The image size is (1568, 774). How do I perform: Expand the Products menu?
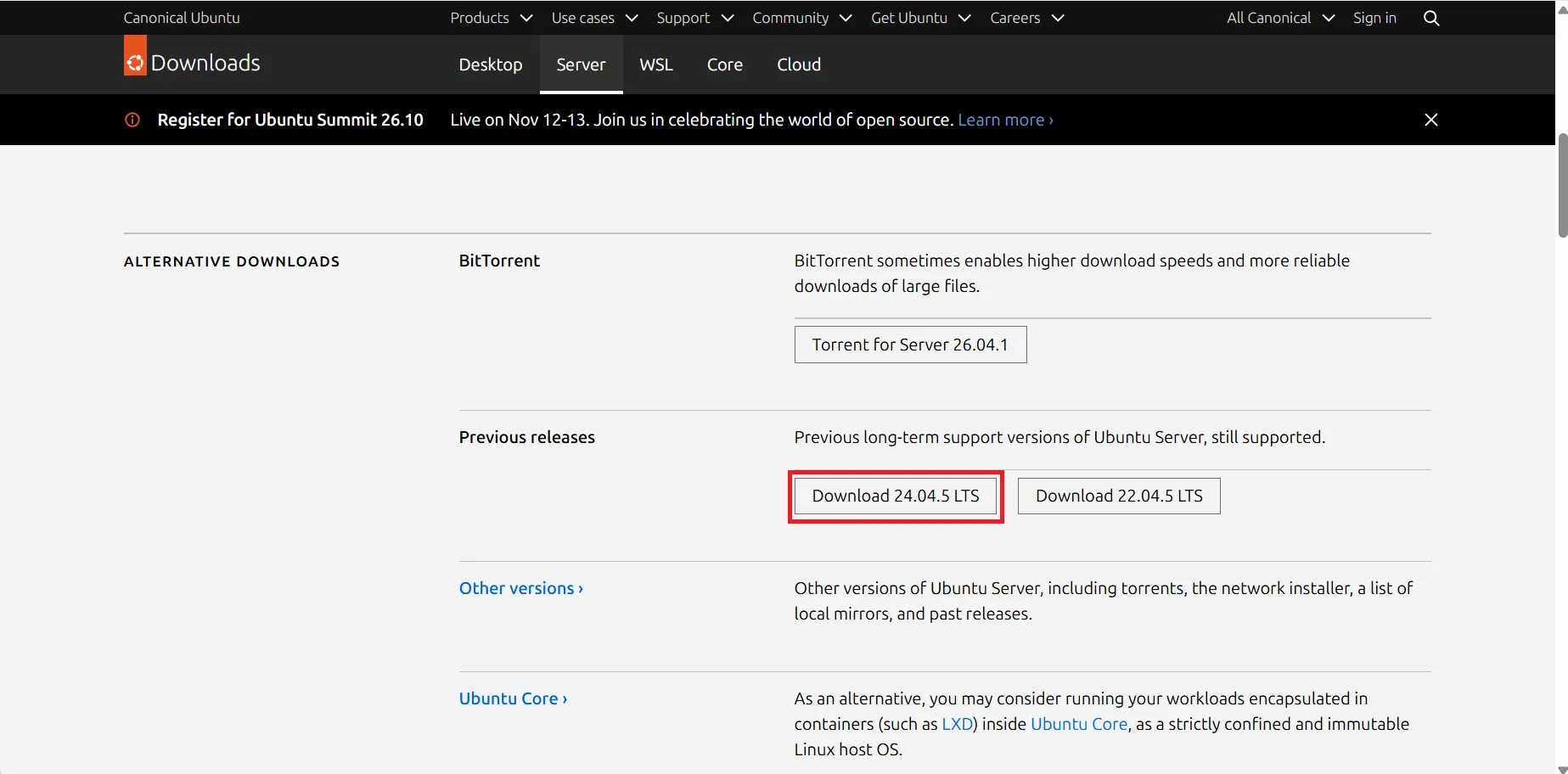[x=492, y=18]
